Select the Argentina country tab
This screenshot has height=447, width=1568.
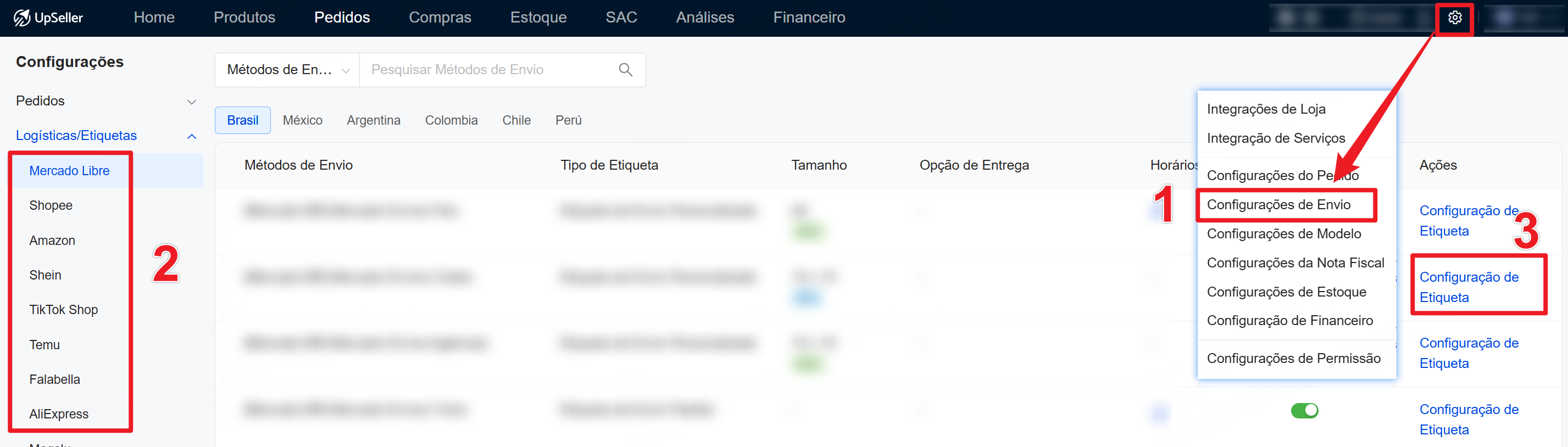click(373, 120)
